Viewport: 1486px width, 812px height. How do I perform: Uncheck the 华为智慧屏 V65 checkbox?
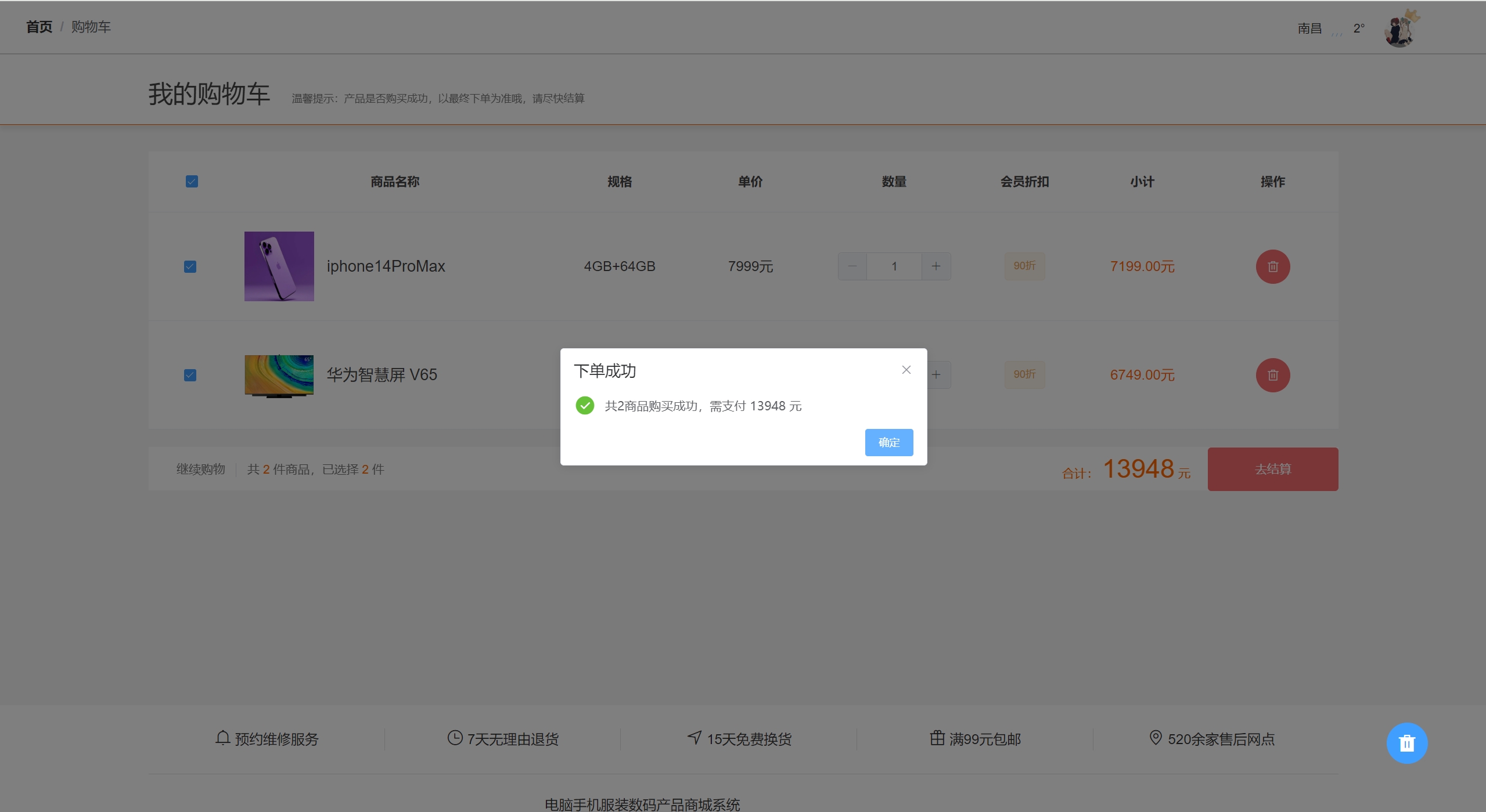pyautogui.click(x=190, y=375)
